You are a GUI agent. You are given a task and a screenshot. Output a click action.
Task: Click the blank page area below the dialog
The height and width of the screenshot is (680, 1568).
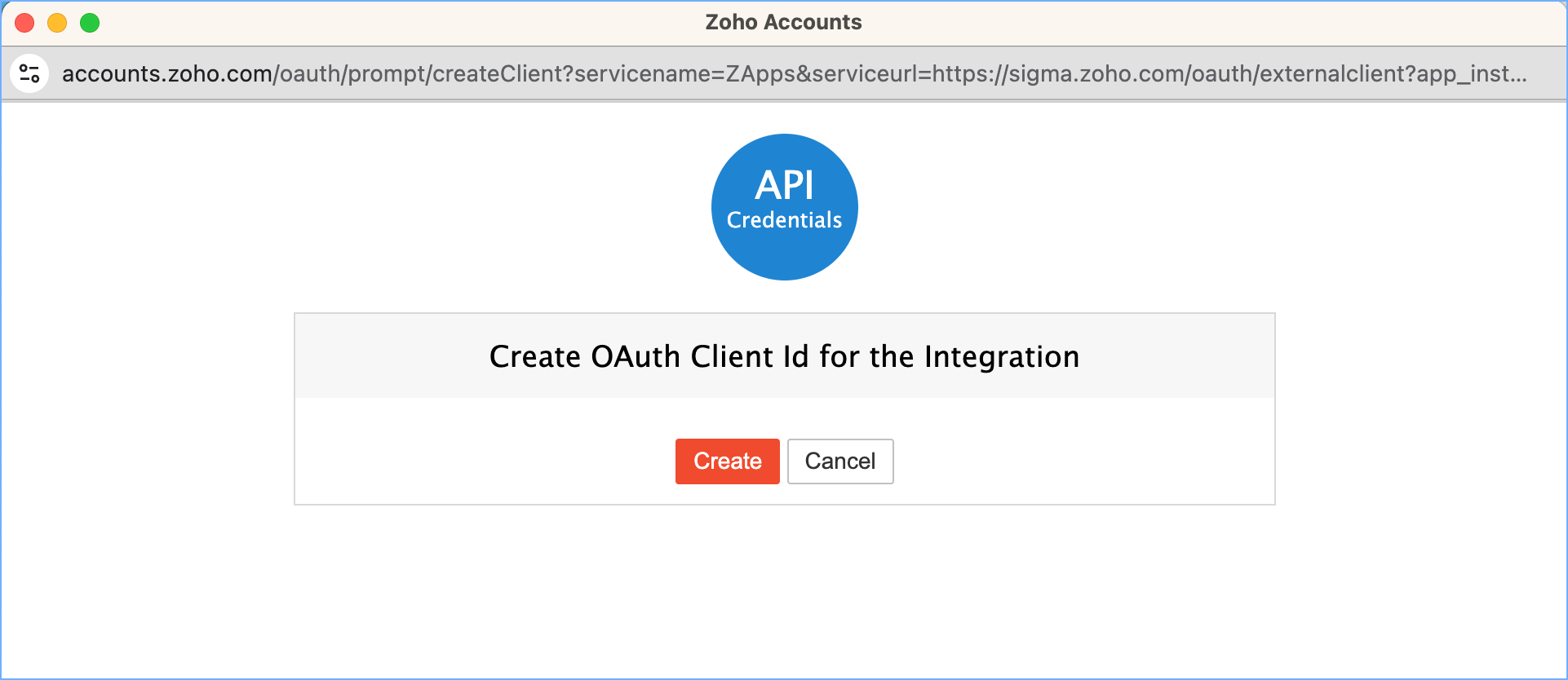tap(783, 595)
